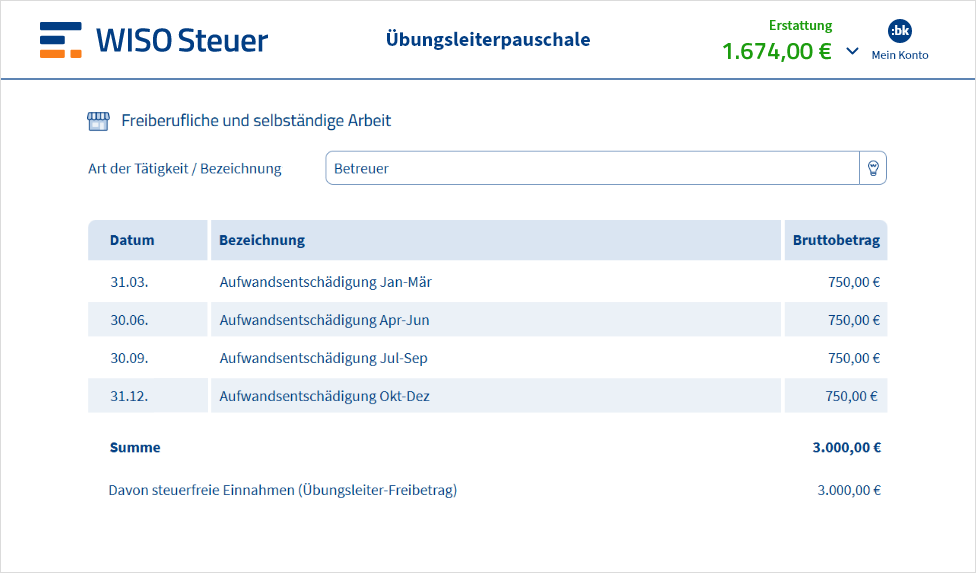Click the Erstattung 1.674,00 € amount

(x=777, y=51)
